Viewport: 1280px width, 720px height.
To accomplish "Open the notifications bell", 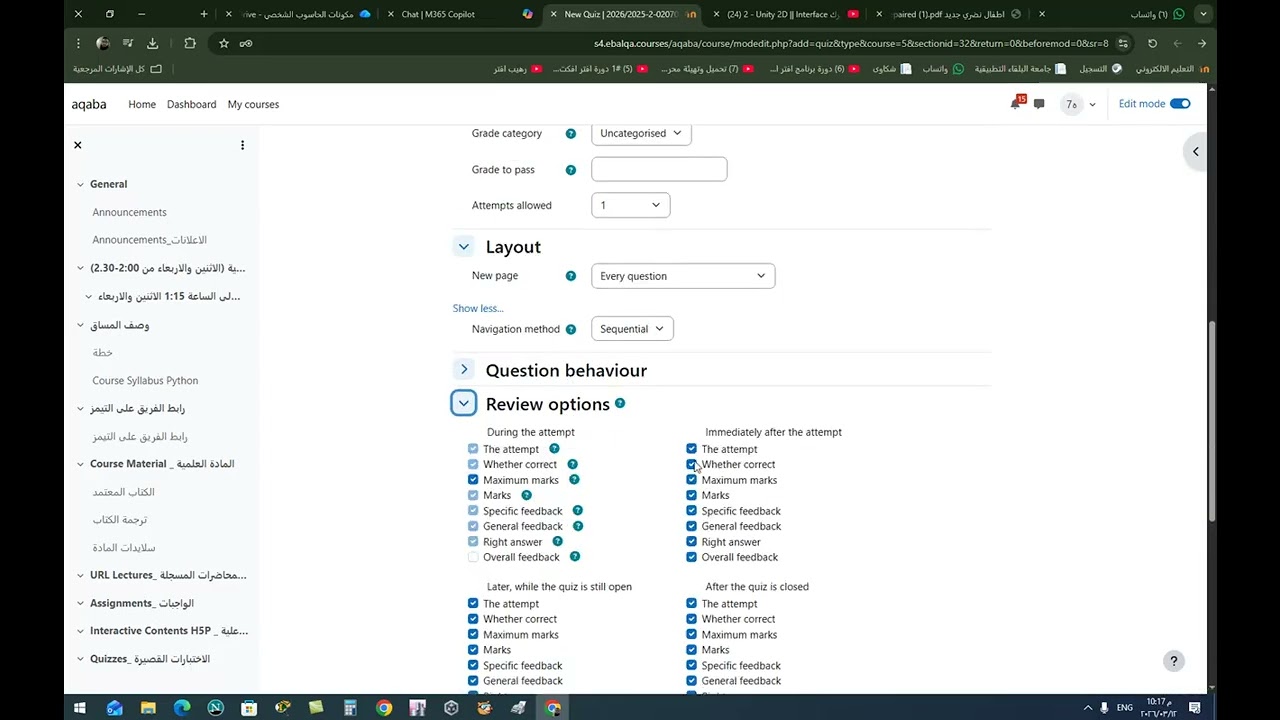I will point(1016,104).
